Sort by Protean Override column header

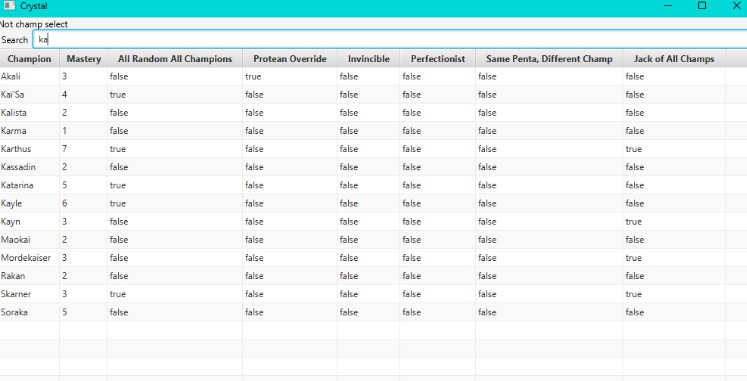point(290,59)
